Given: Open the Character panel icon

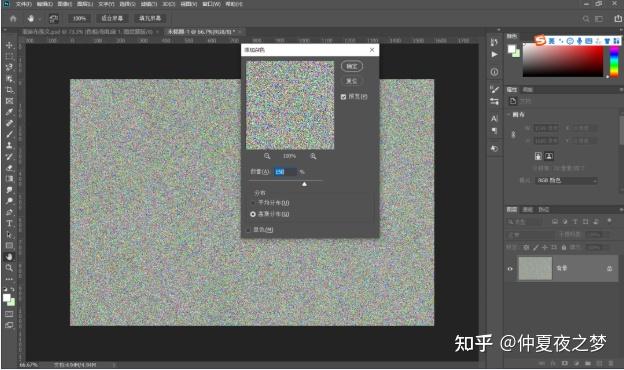Looking at the screenshot, I should [x=494, y=119].
